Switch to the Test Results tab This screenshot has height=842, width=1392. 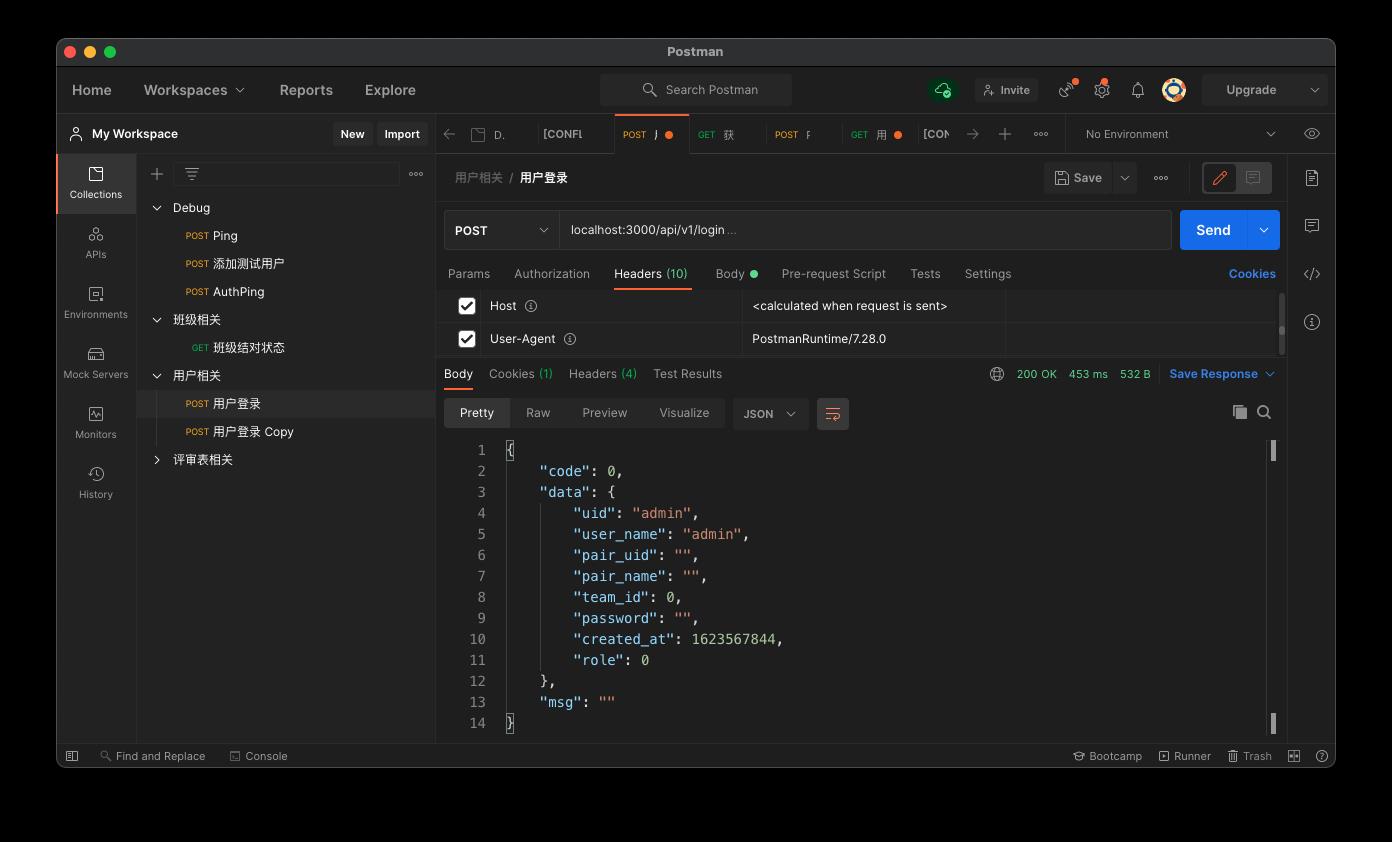pos(687,374)
